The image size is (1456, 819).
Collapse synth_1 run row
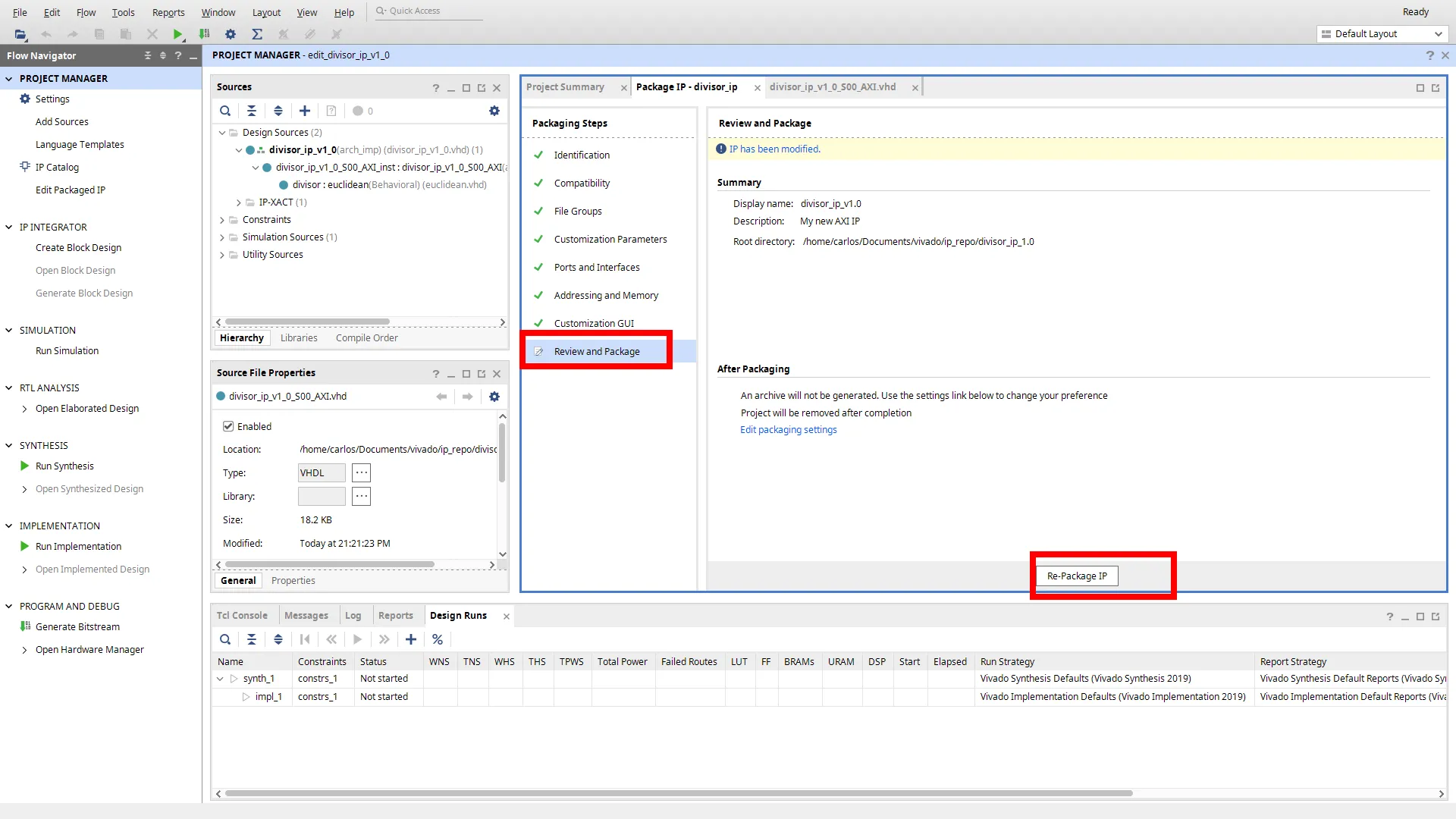coord(220,679)
